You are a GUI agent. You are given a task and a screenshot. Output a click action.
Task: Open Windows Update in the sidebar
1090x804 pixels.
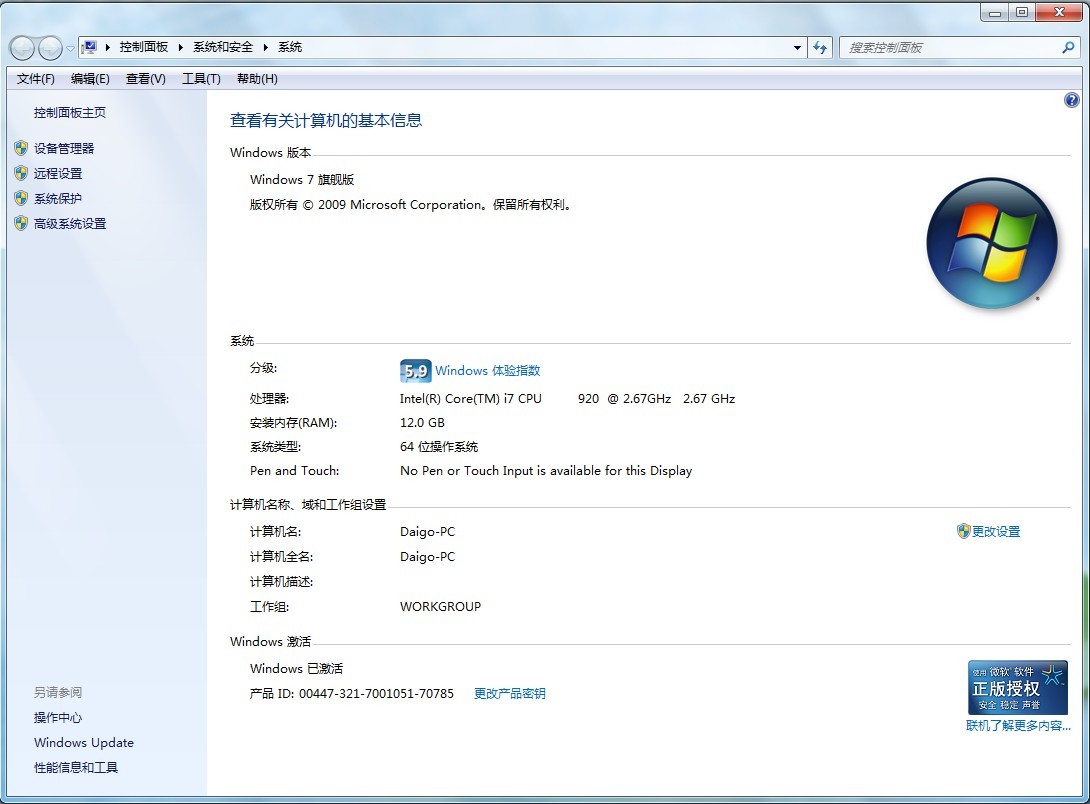click(x=83, y=743)
